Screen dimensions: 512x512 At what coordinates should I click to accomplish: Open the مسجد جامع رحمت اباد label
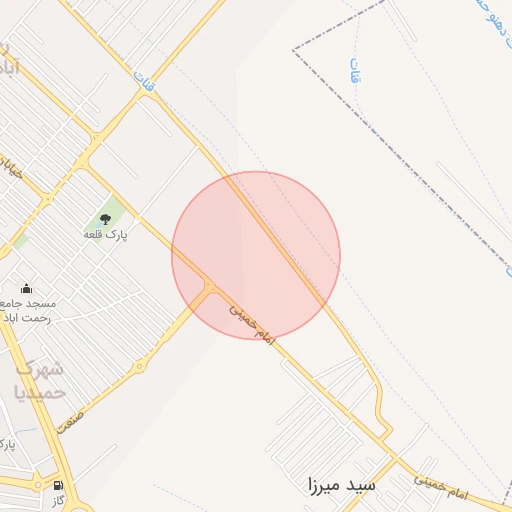coord(26,311)
